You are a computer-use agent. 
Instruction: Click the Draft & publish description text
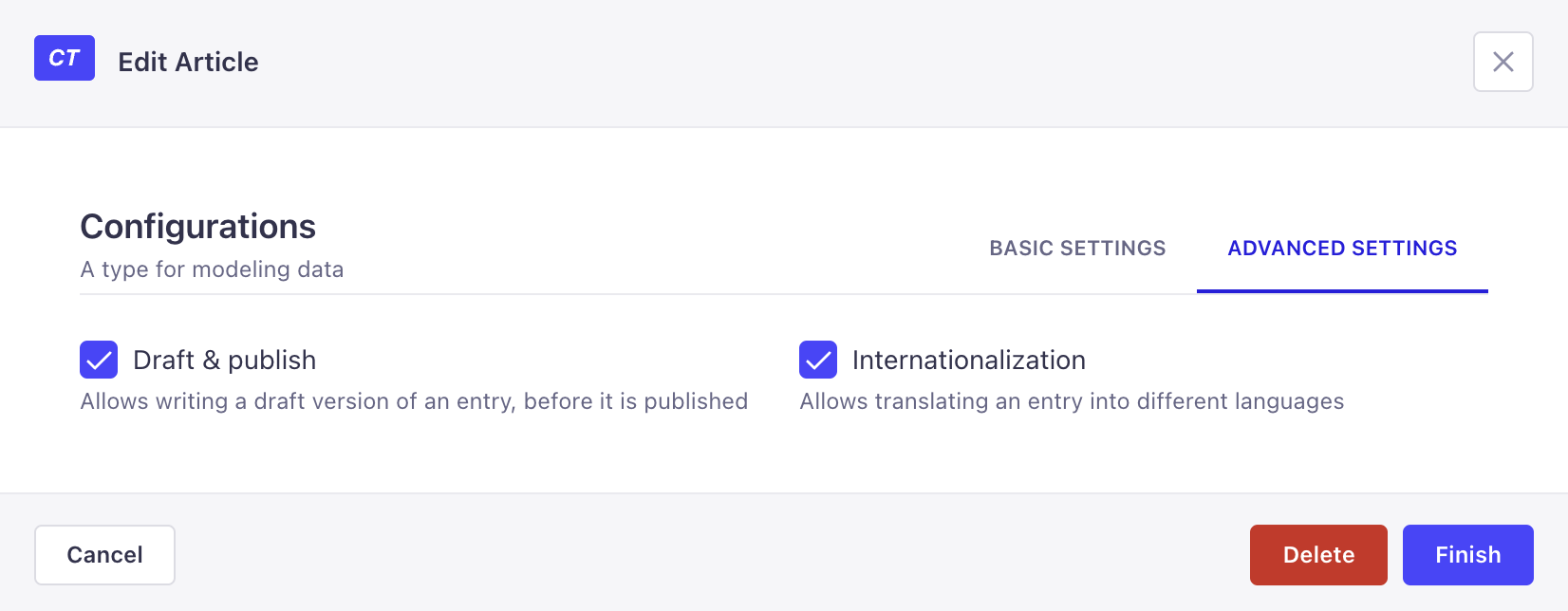(x=414, y=400)
